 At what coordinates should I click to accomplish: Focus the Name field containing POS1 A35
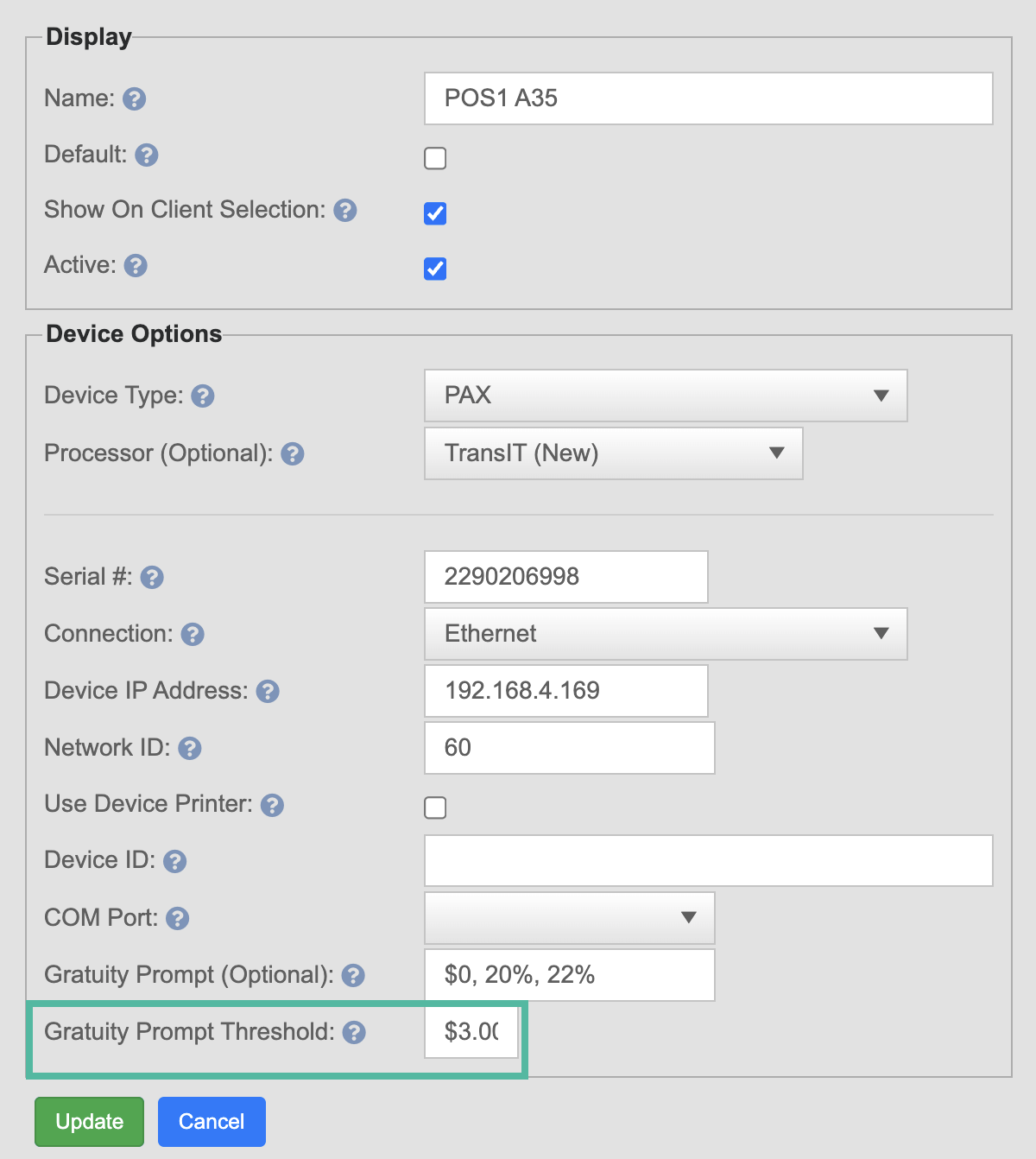[708, 98]
